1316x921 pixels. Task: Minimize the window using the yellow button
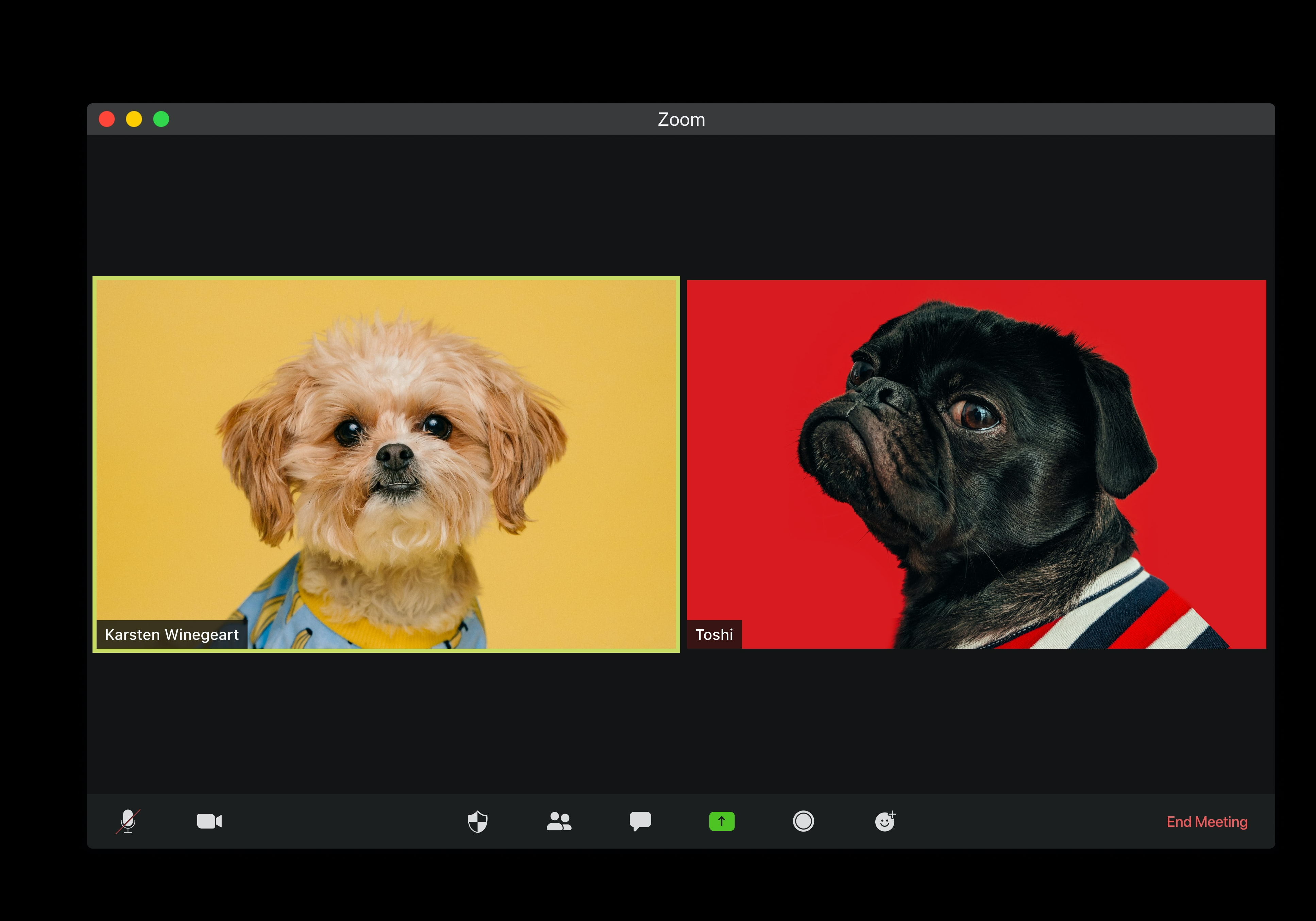coord(134,119)
